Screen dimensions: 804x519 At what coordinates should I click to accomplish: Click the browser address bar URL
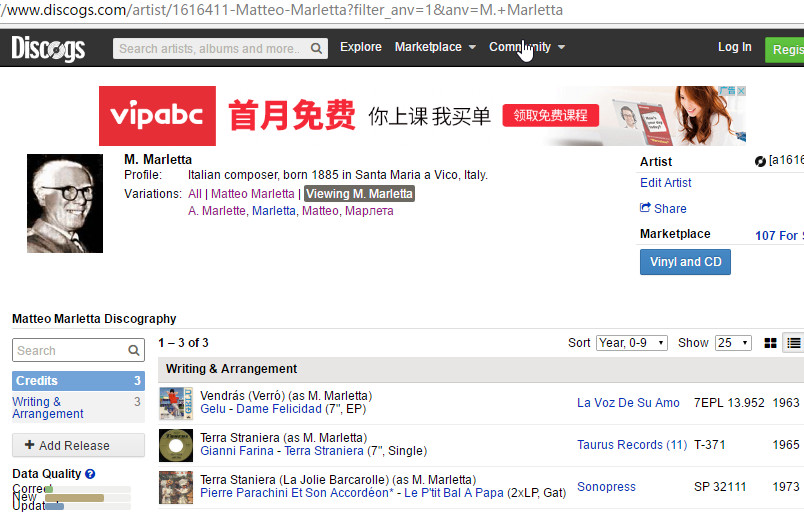282,10
